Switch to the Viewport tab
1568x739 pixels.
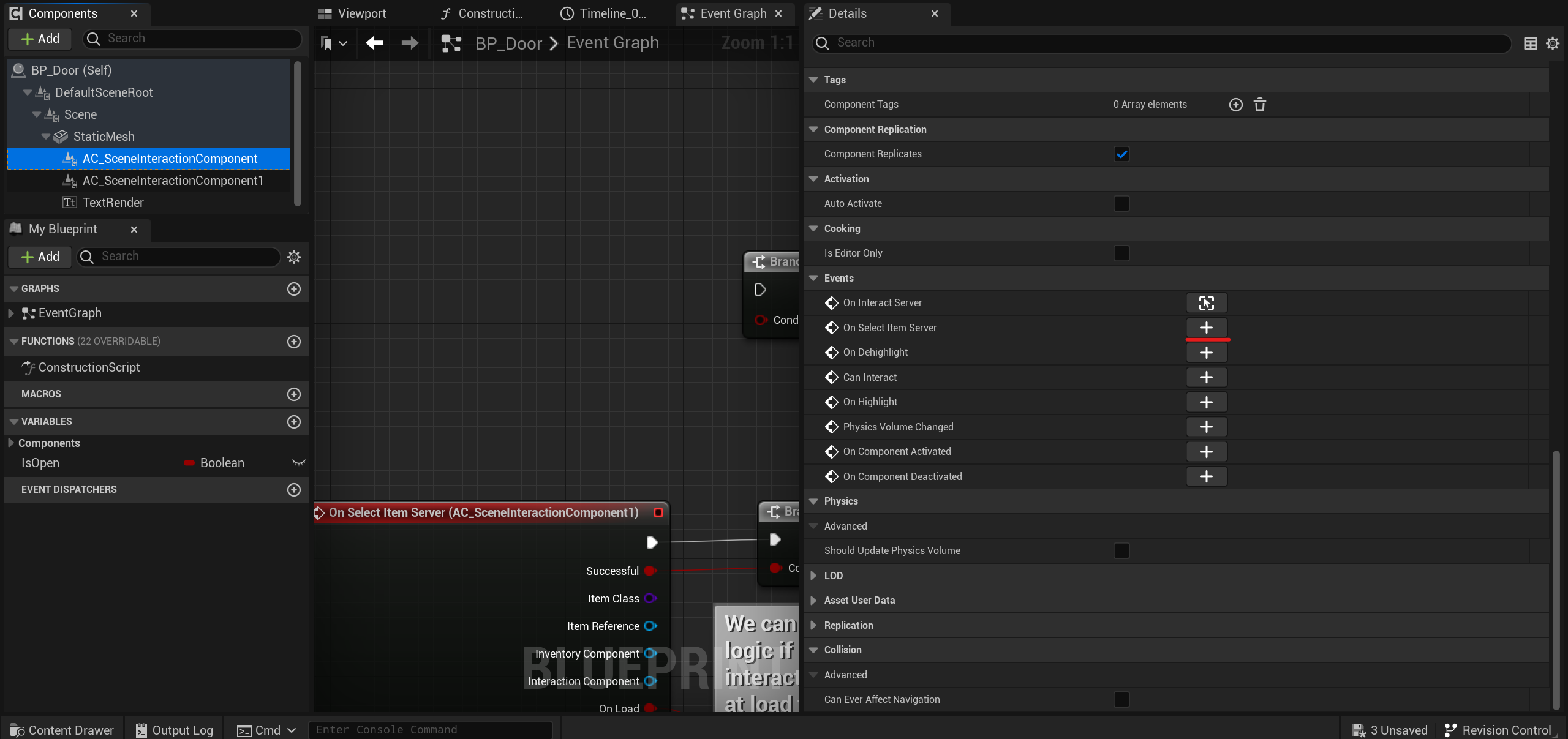click(x=352, y=13)
